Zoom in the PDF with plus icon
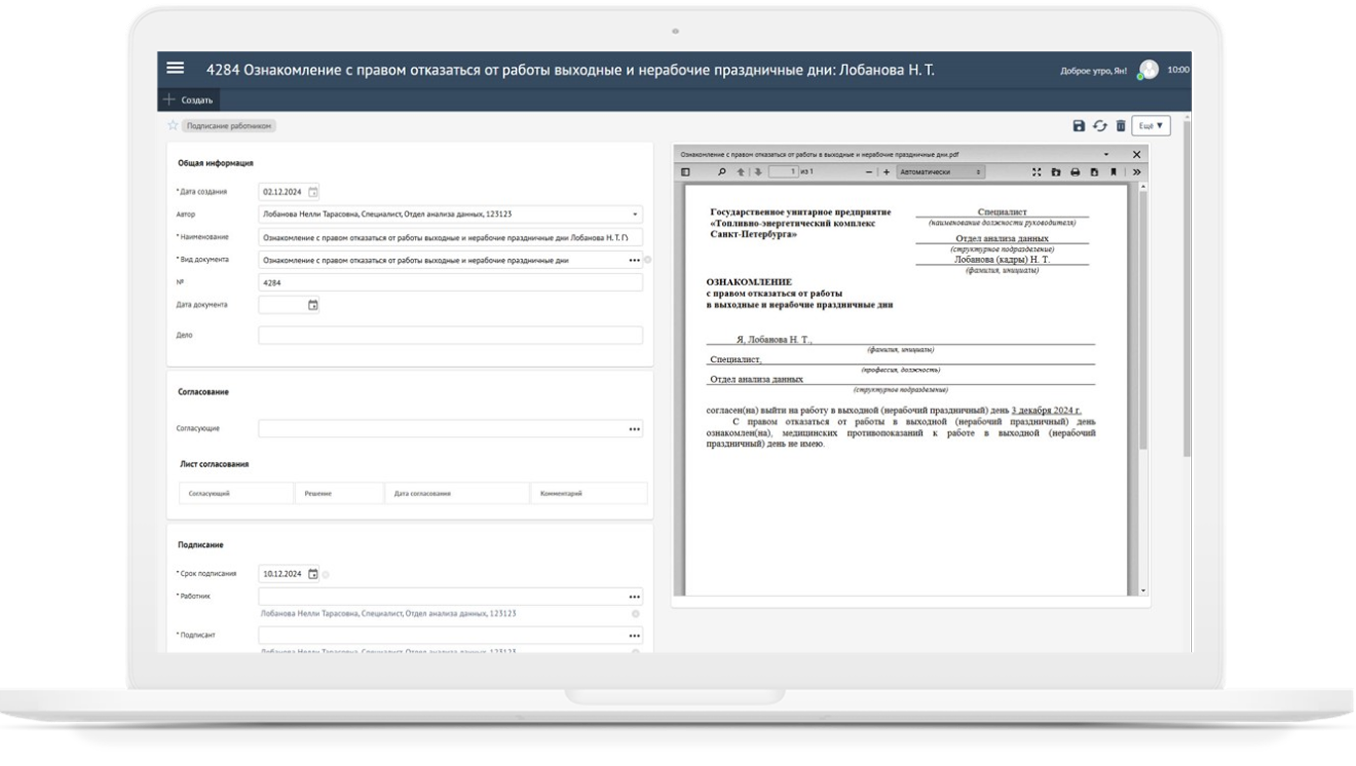The height and width of the screenshot is (766, 1356). tap(886, 172)
